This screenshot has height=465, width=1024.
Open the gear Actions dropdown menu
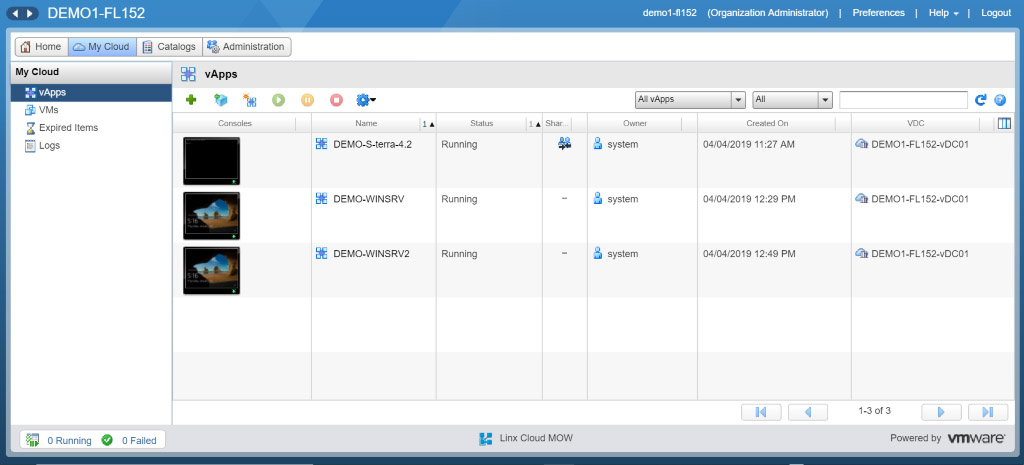click(x=366, y=100)
